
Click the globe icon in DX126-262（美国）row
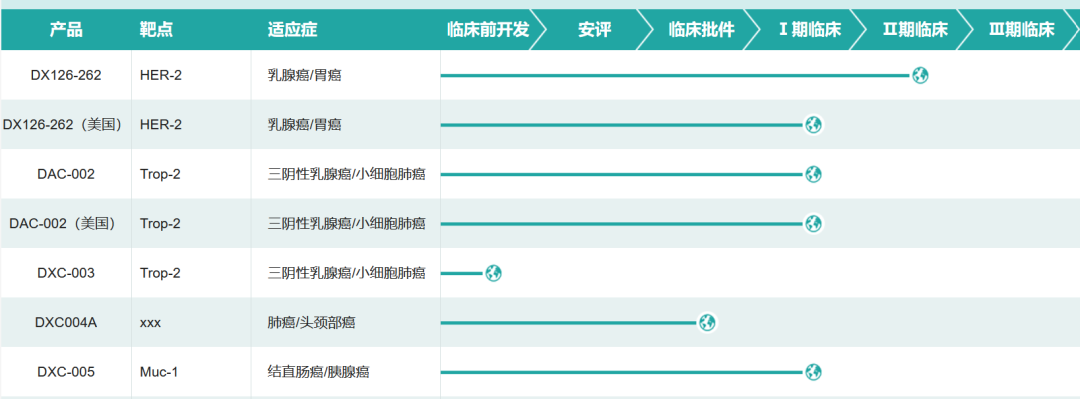click(813, 125)
